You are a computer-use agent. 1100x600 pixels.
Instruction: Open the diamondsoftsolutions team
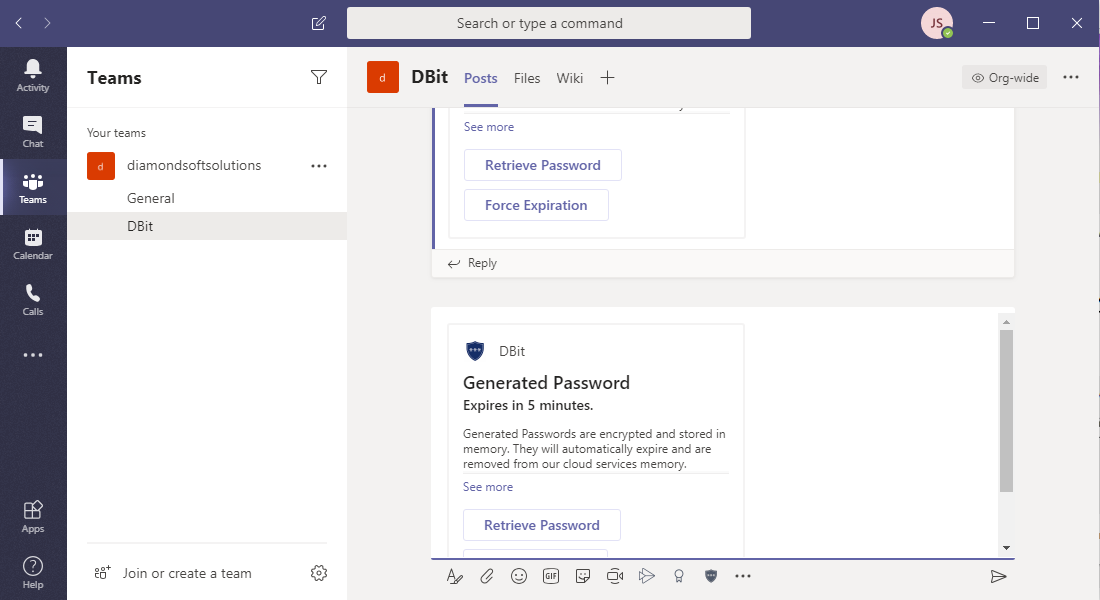(194, 166)
